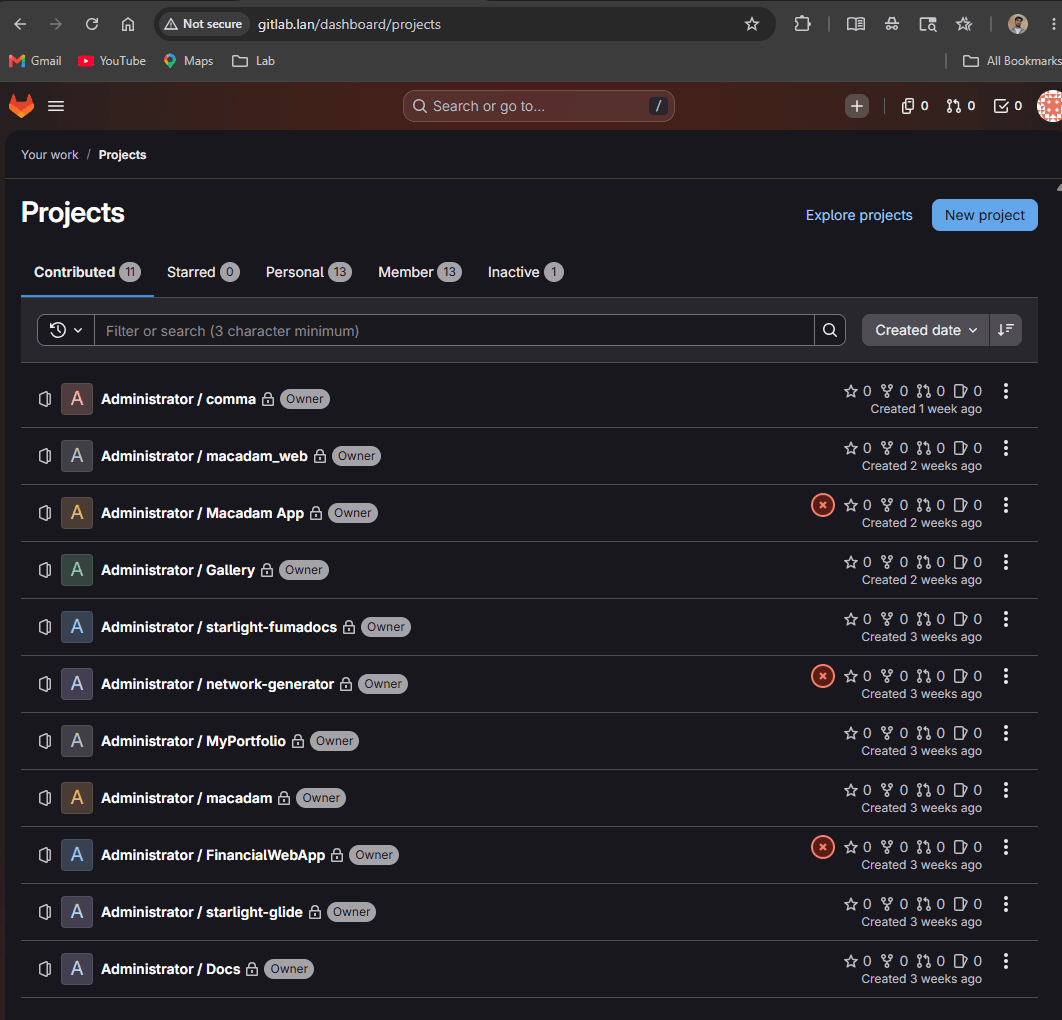Screen dimensions: 1062x1020
Task: Toggle the hamburger sidebar menu
Action: pos(56,106)
